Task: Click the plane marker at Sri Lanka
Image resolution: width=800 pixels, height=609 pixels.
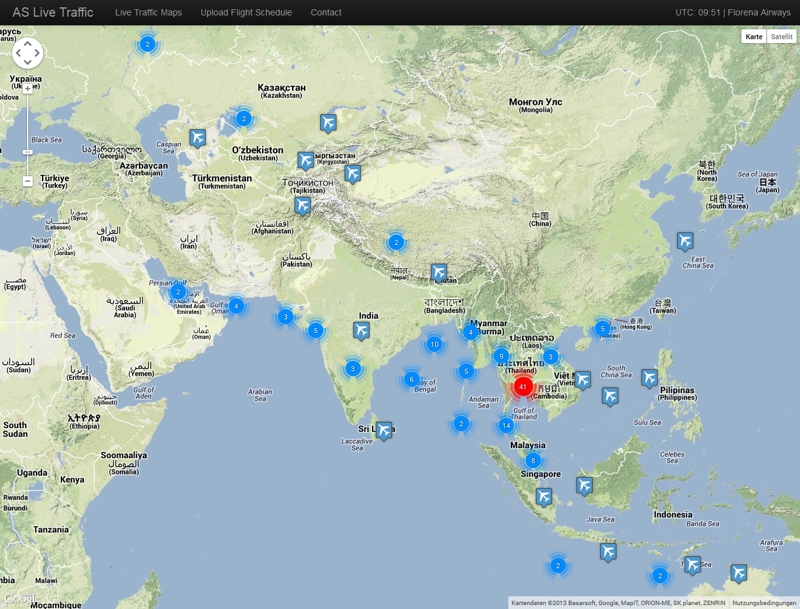Action: (384, 430)
